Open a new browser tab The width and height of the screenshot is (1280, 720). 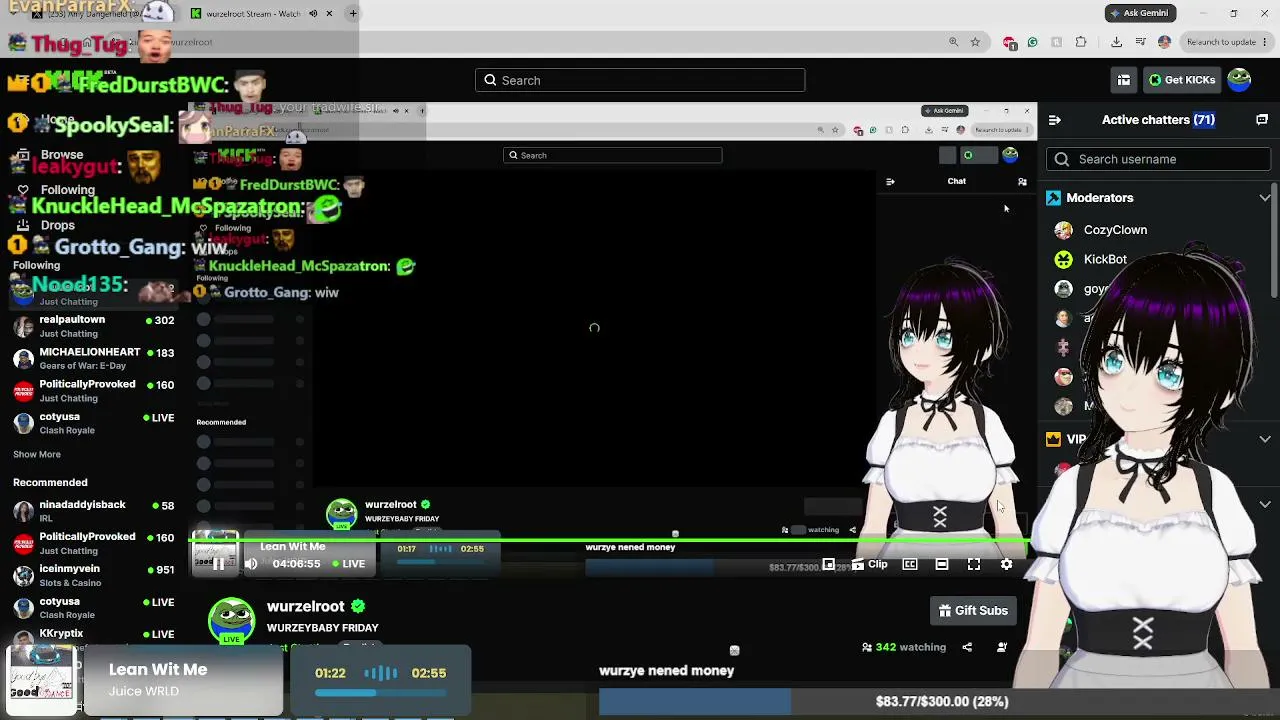coord(353,13)
